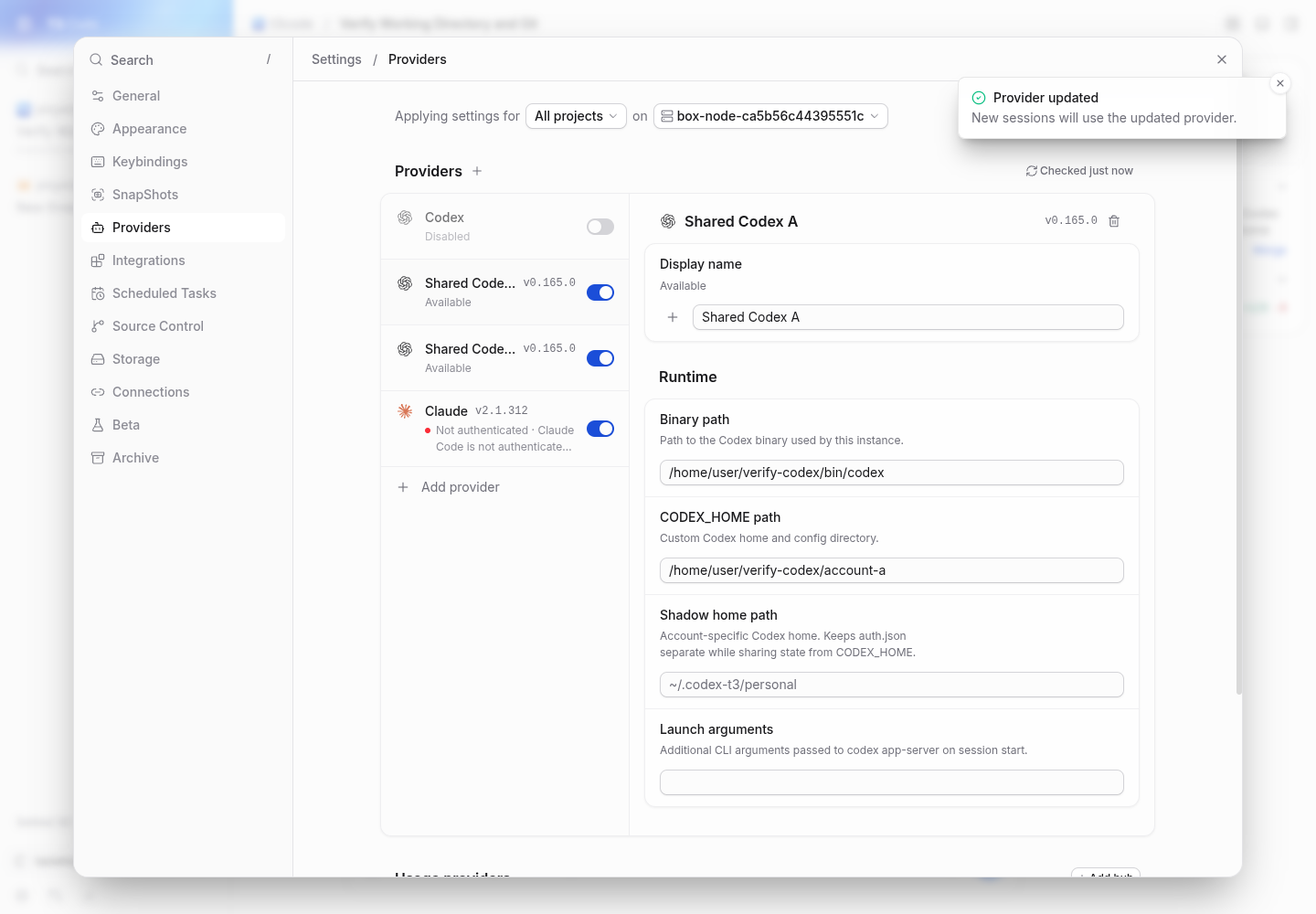Click the Checked just now status text

tap(1087, 171)
